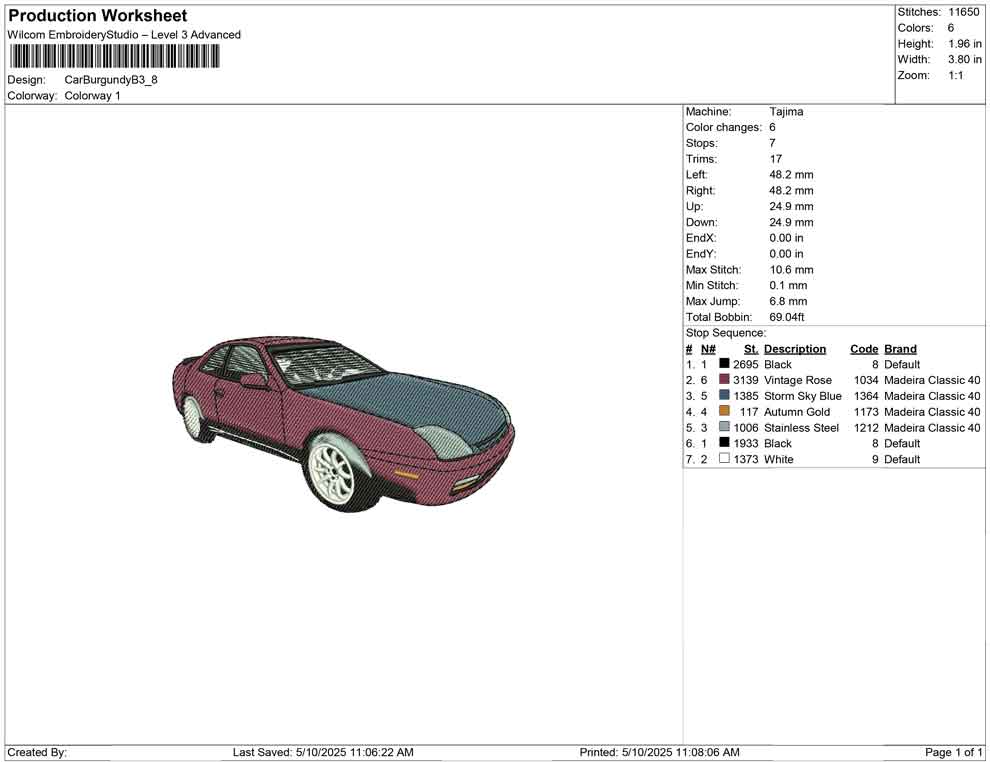
Task: Click the St. stitch count column header
Action: click(750, 349)
